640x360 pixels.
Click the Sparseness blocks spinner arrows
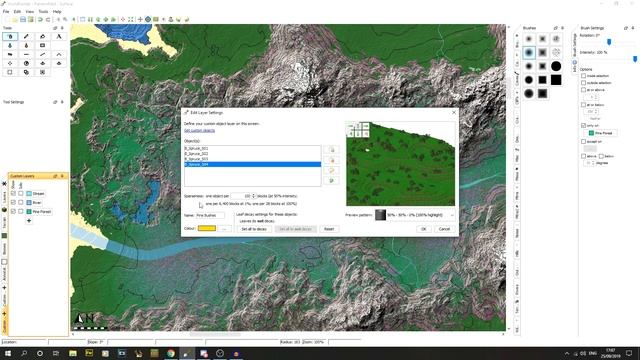(254, 196)
